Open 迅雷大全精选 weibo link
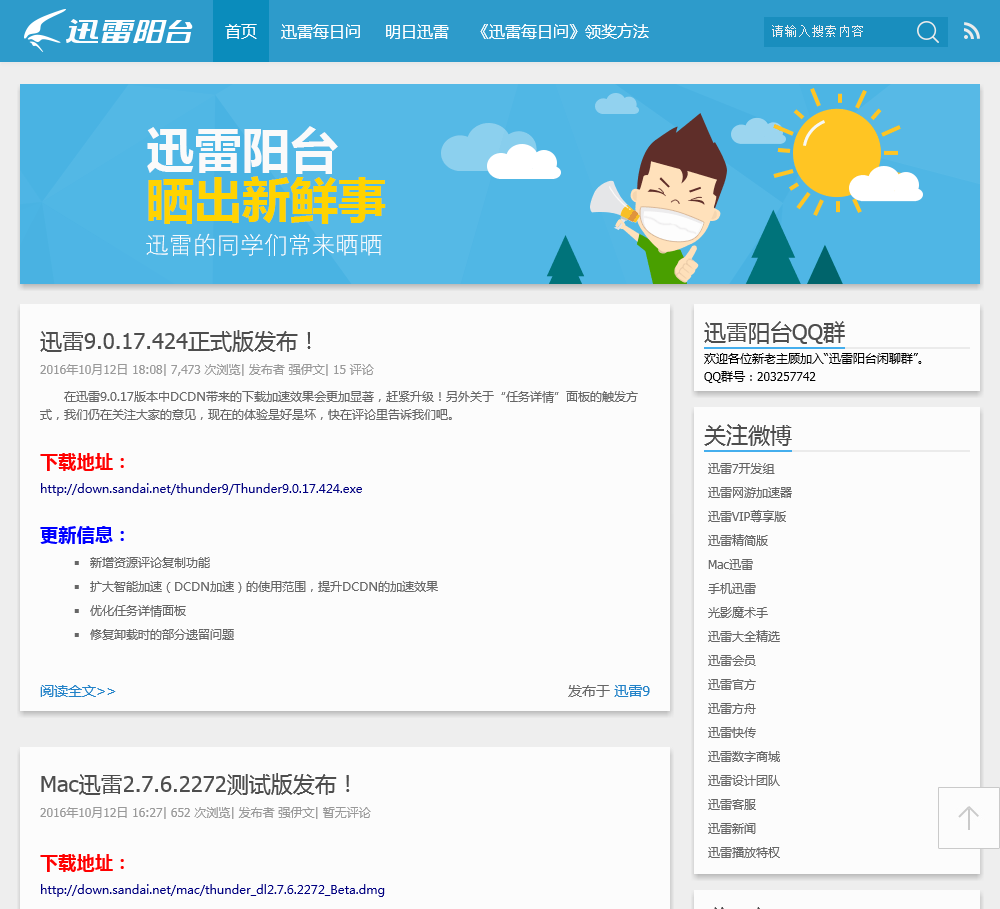The image size is (1000, 909). (x=744, y=637)
